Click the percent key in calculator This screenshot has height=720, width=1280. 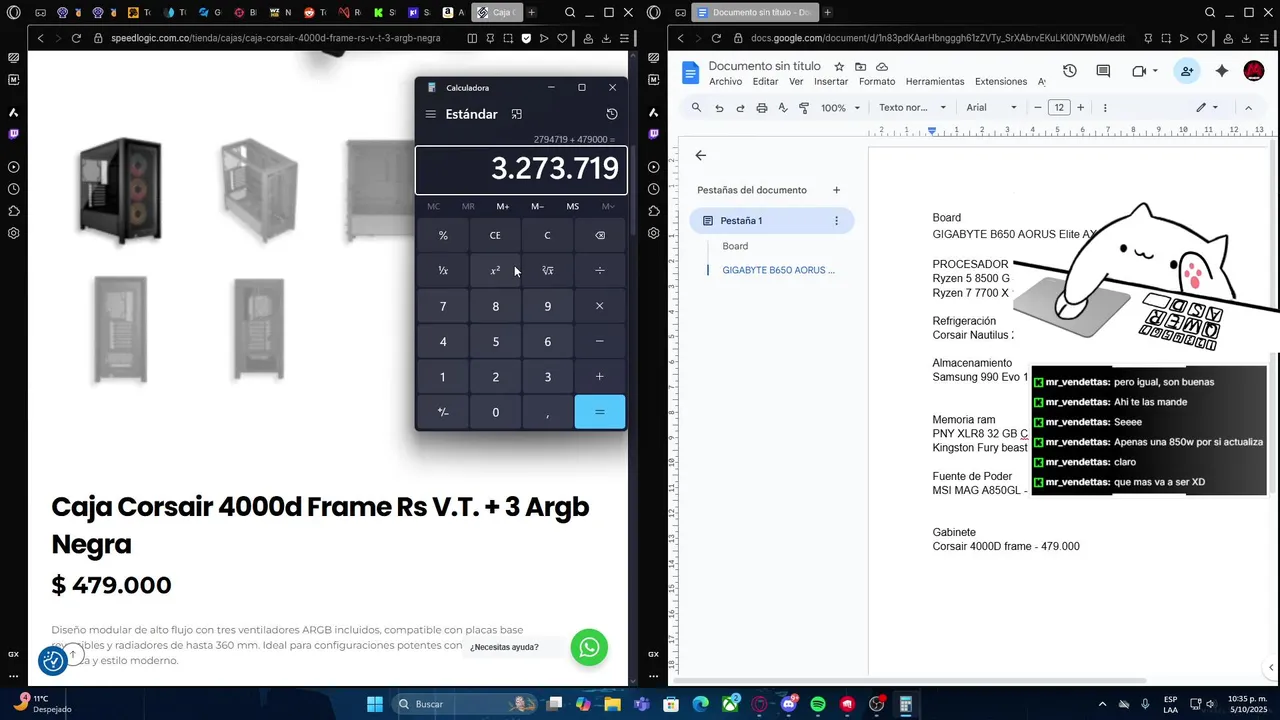click(443, 236)
